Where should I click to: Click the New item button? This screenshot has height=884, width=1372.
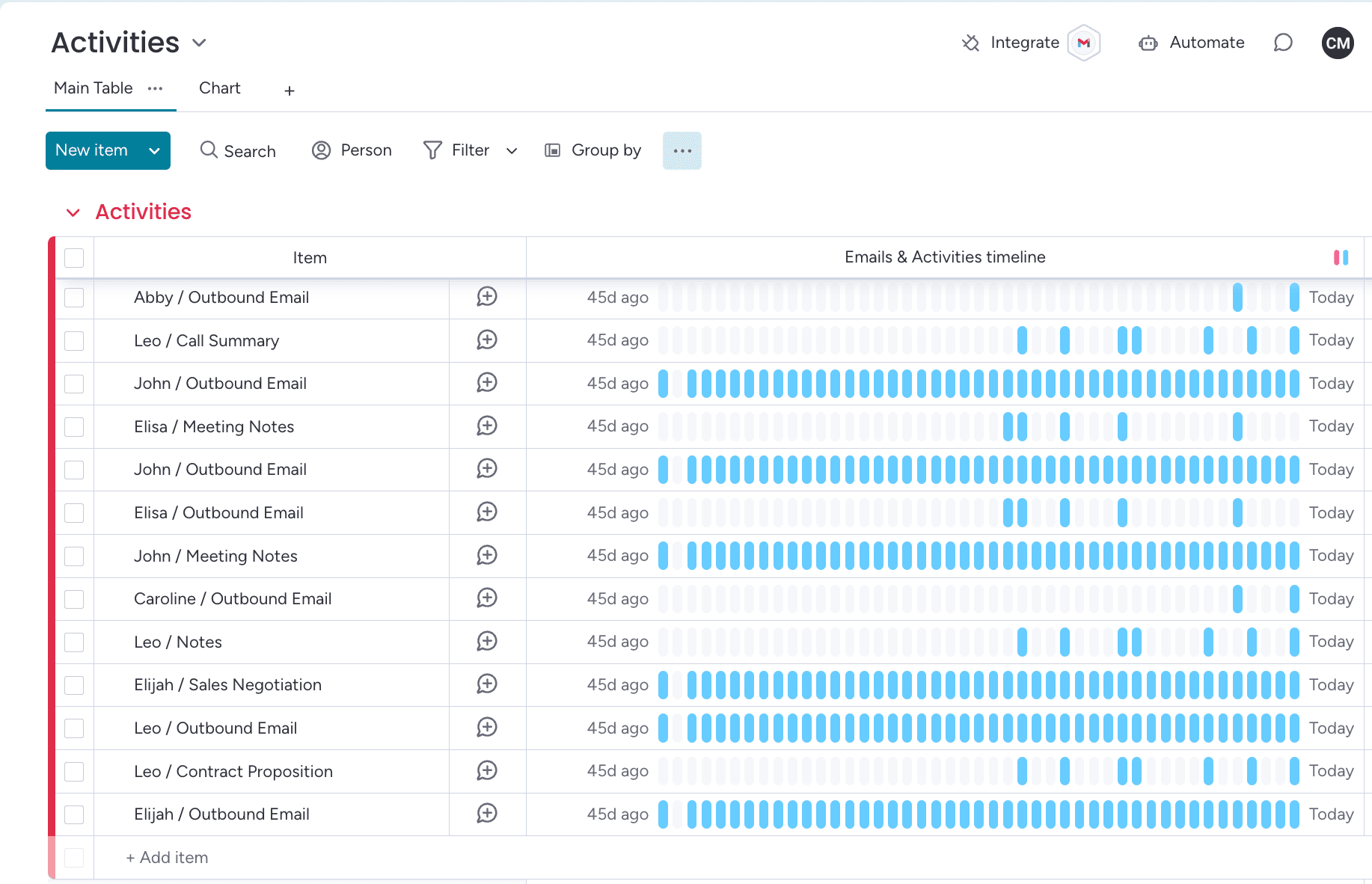92,150
